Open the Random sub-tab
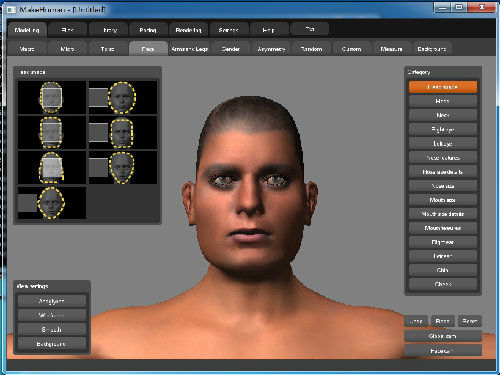 coord(311,49)
